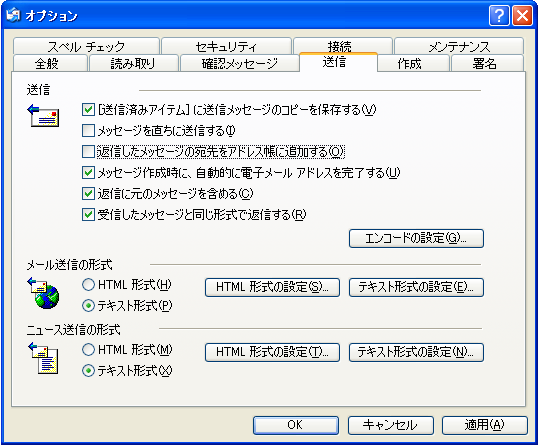Screen dimensions: 539x447
Task: Uncheck the save copy in 送信済みアイテム checkbox
Action: pyautogui.click(x=88, y=110)
